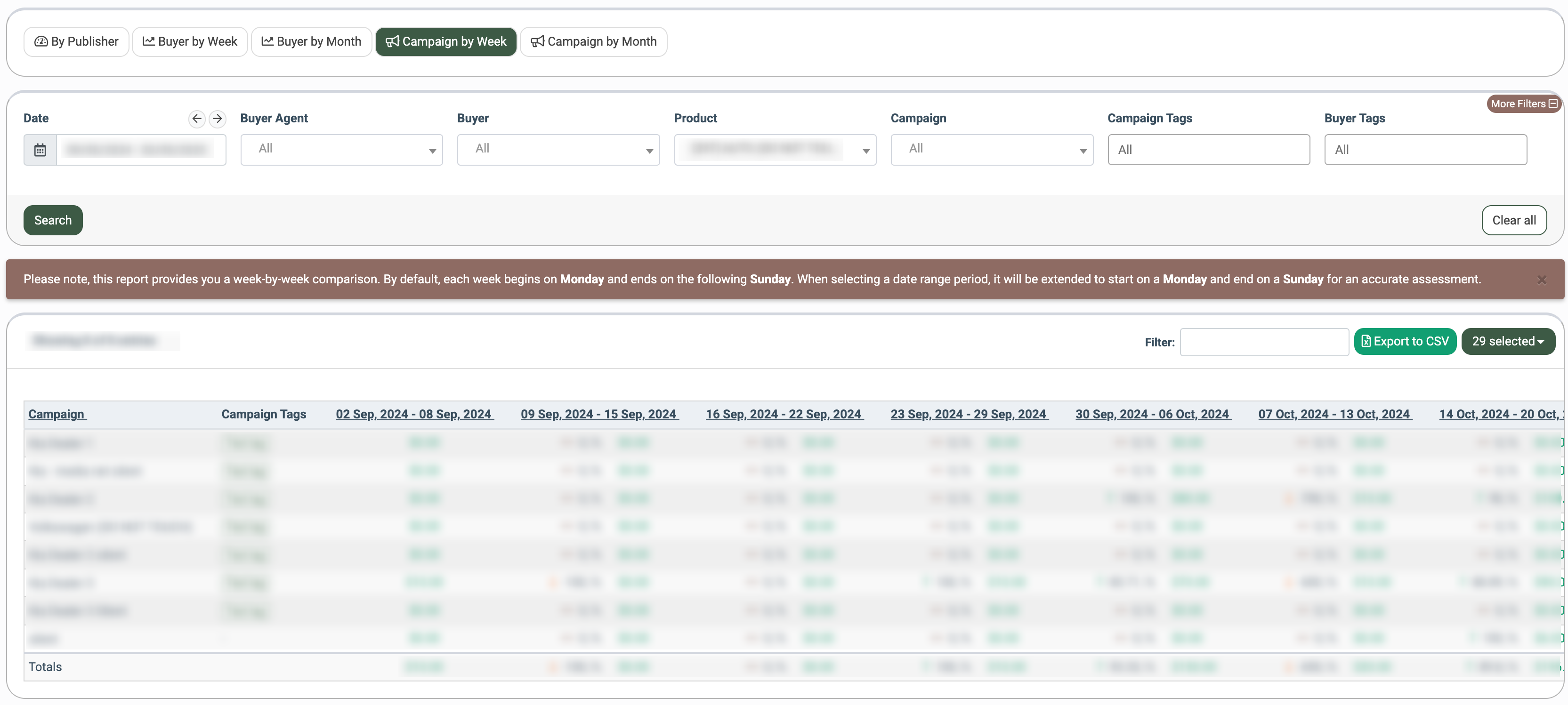1568x705 pixels.
Task: Go to previous date range arrow
Action: tap(197, 118)
